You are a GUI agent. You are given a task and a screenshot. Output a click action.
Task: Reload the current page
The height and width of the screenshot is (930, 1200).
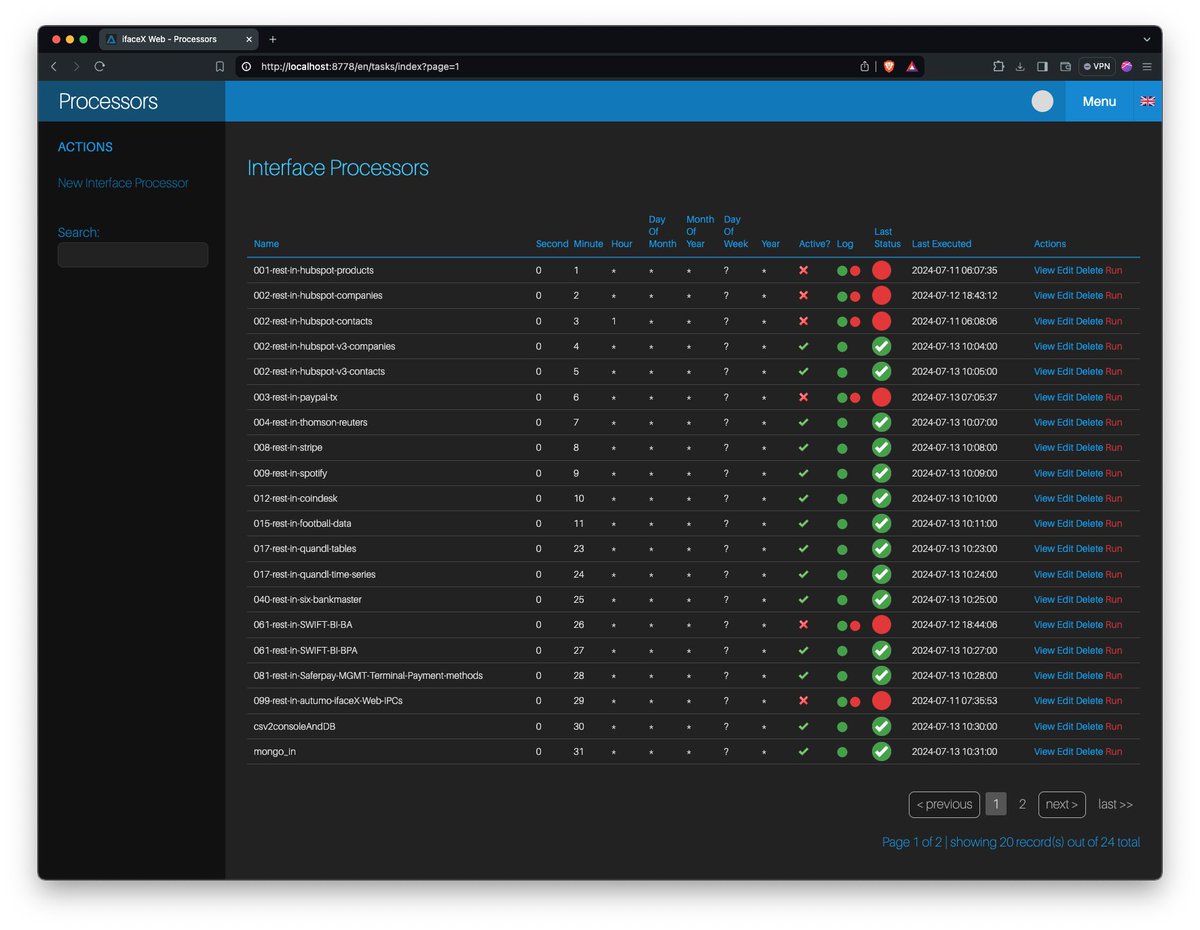coord(100,66)
